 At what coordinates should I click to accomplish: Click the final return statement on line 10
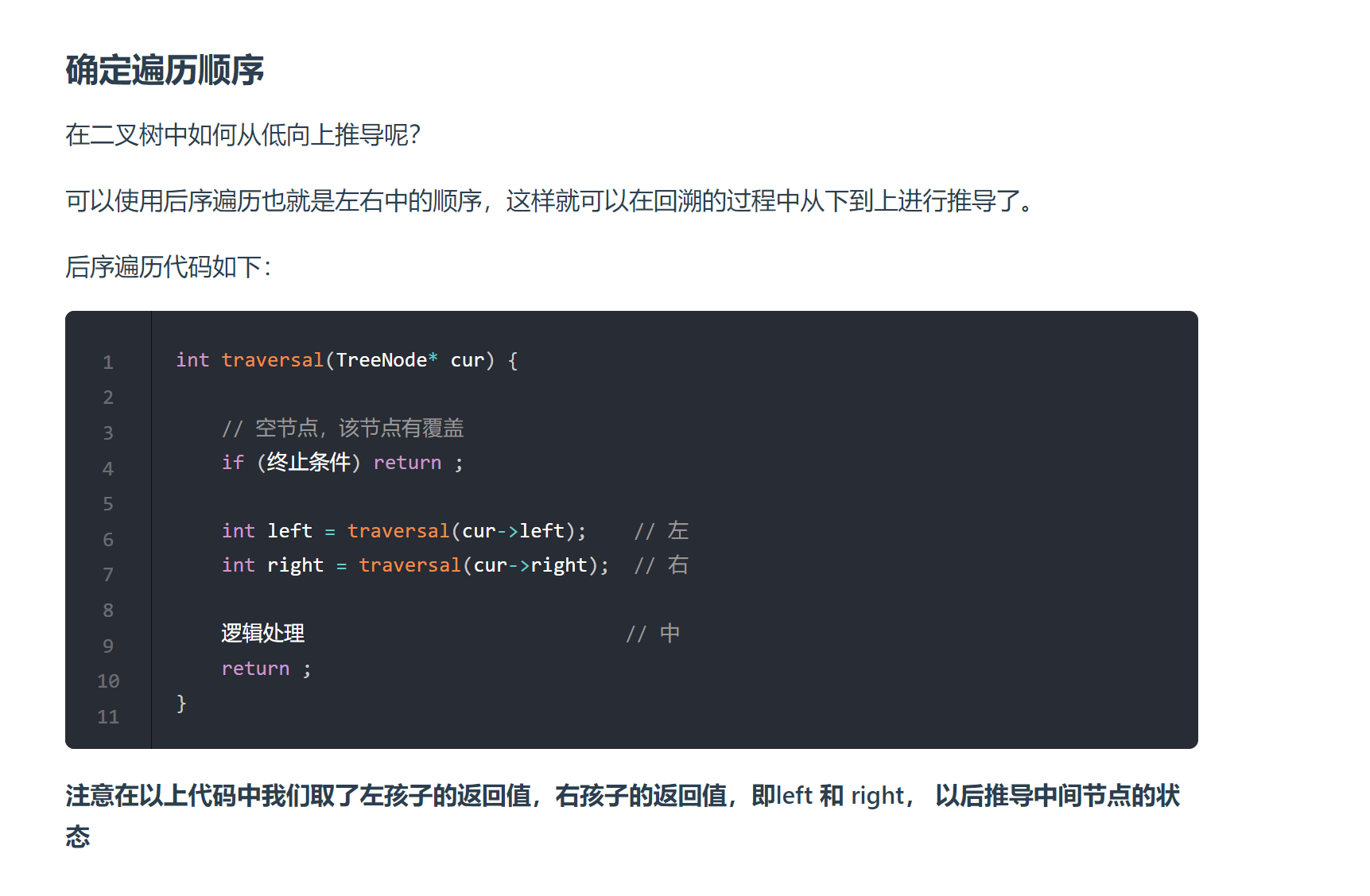click(x=266, y=669)
